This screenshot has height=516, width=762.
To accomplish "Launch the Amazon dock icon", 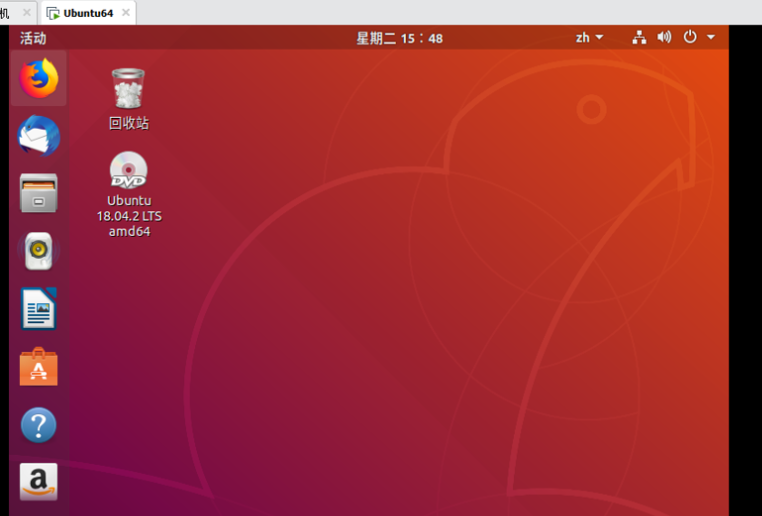I will [38, 482].
